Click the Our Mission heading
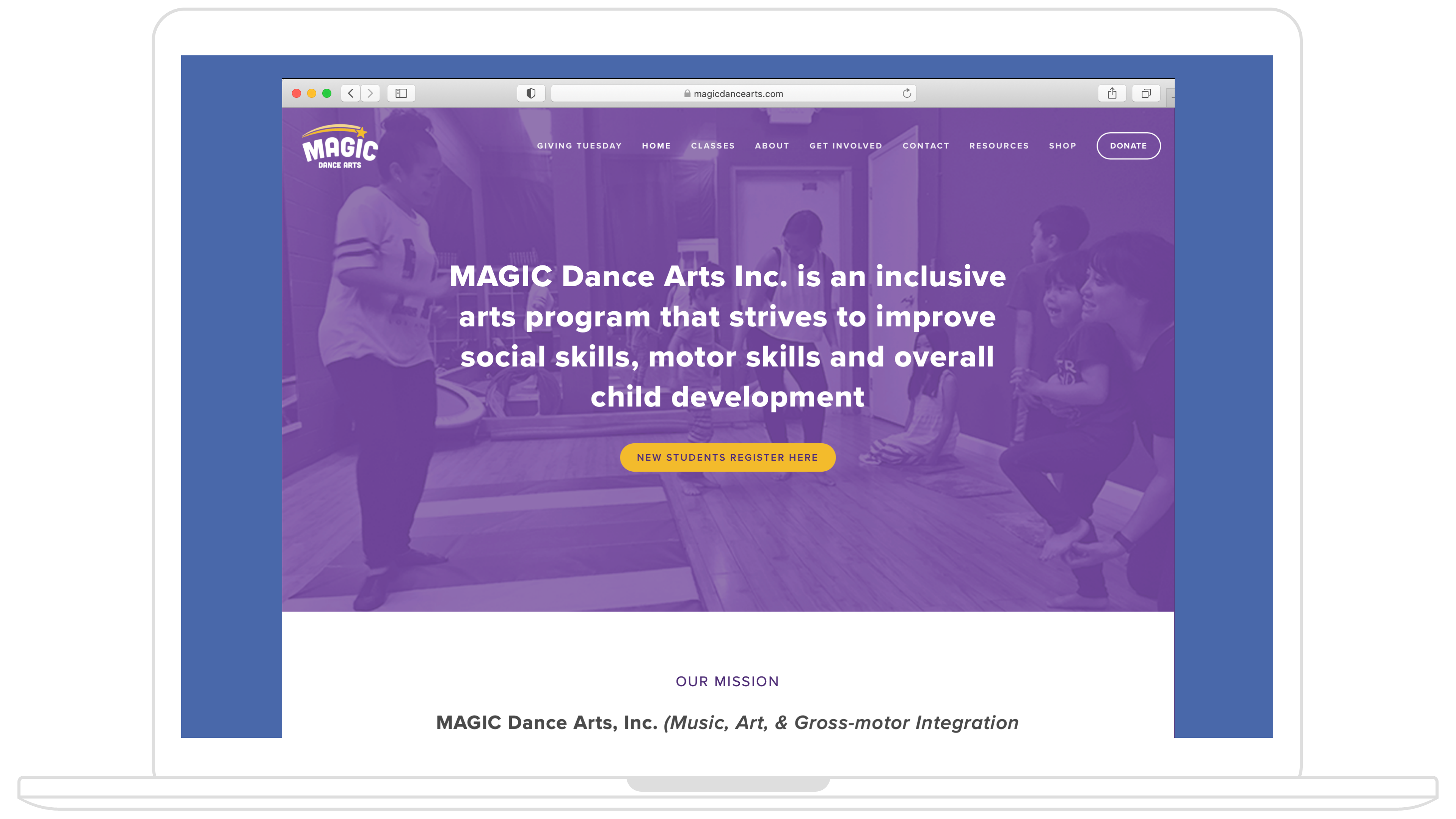The image size is (1456, 819). pos(728,682)
